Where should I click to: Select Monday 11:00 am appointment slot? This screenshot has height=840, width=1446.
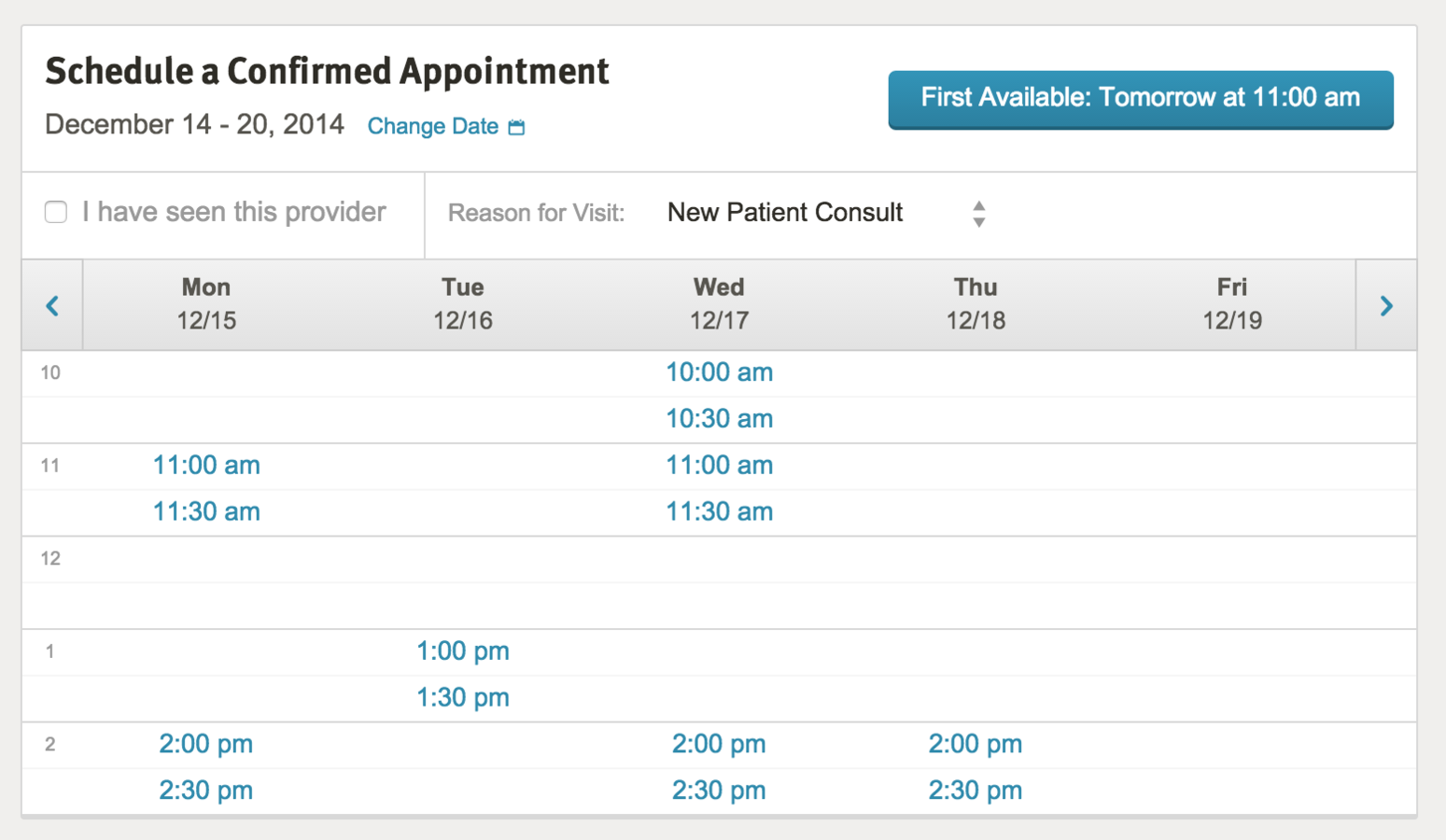click(206, 465)
